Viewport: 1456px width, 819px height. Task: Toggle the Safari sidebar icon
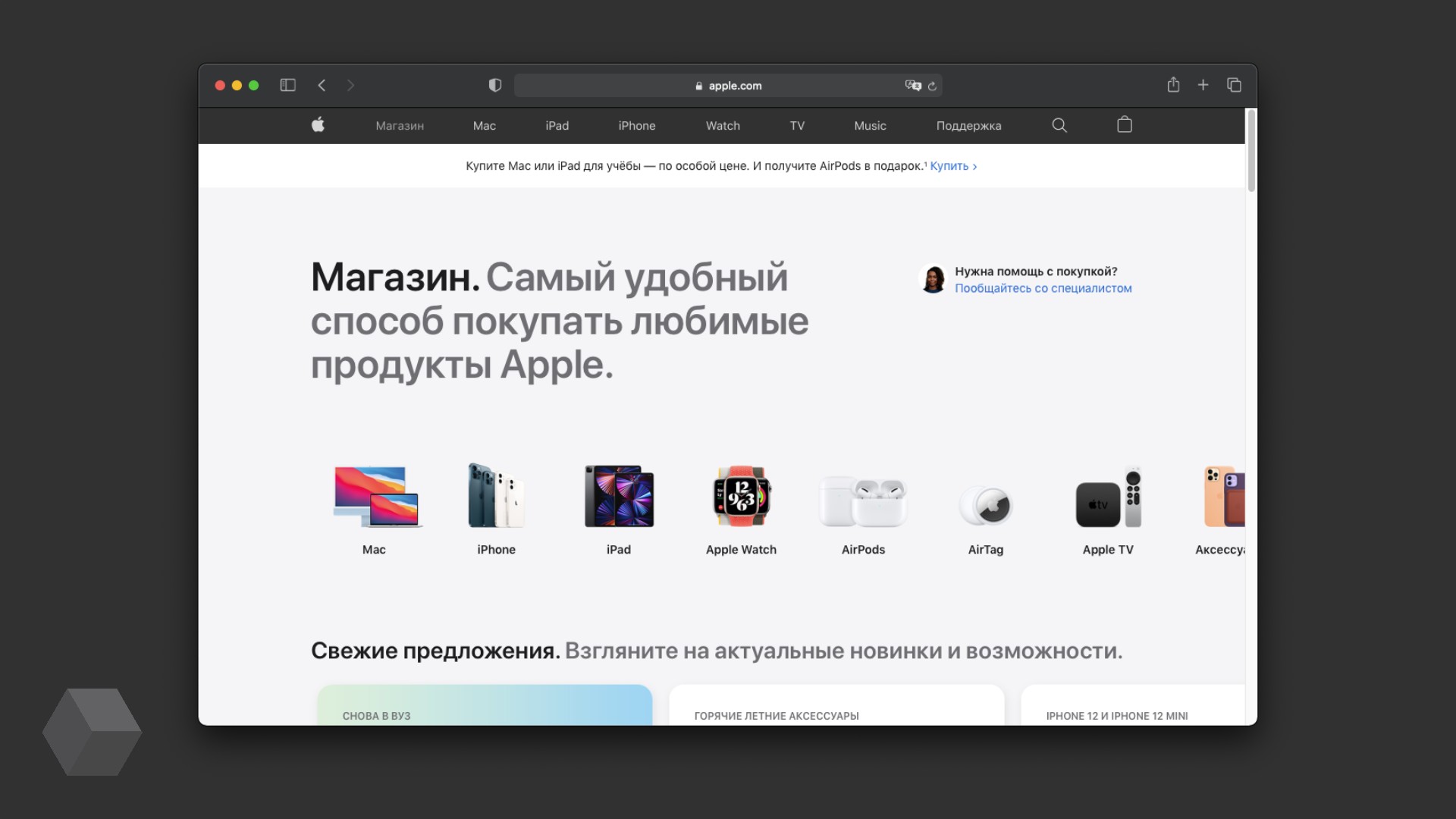[x=287, y=85]
